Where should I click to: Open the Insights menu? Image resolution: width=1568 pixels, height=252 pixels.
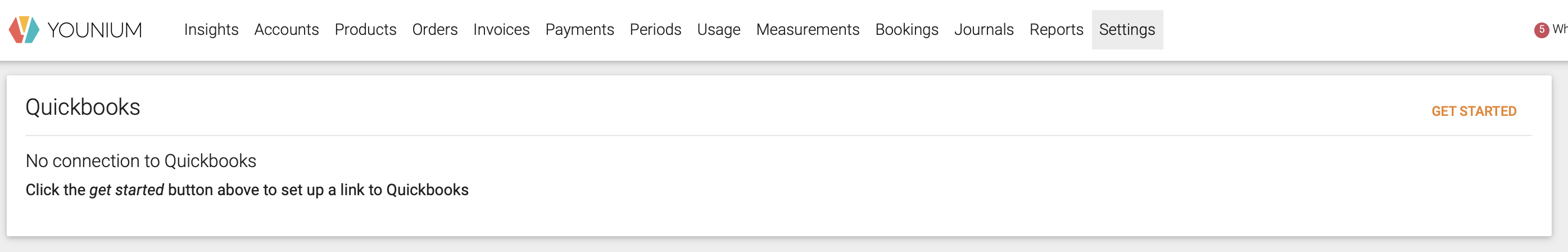pyautogui.click(x=211, y=30)
